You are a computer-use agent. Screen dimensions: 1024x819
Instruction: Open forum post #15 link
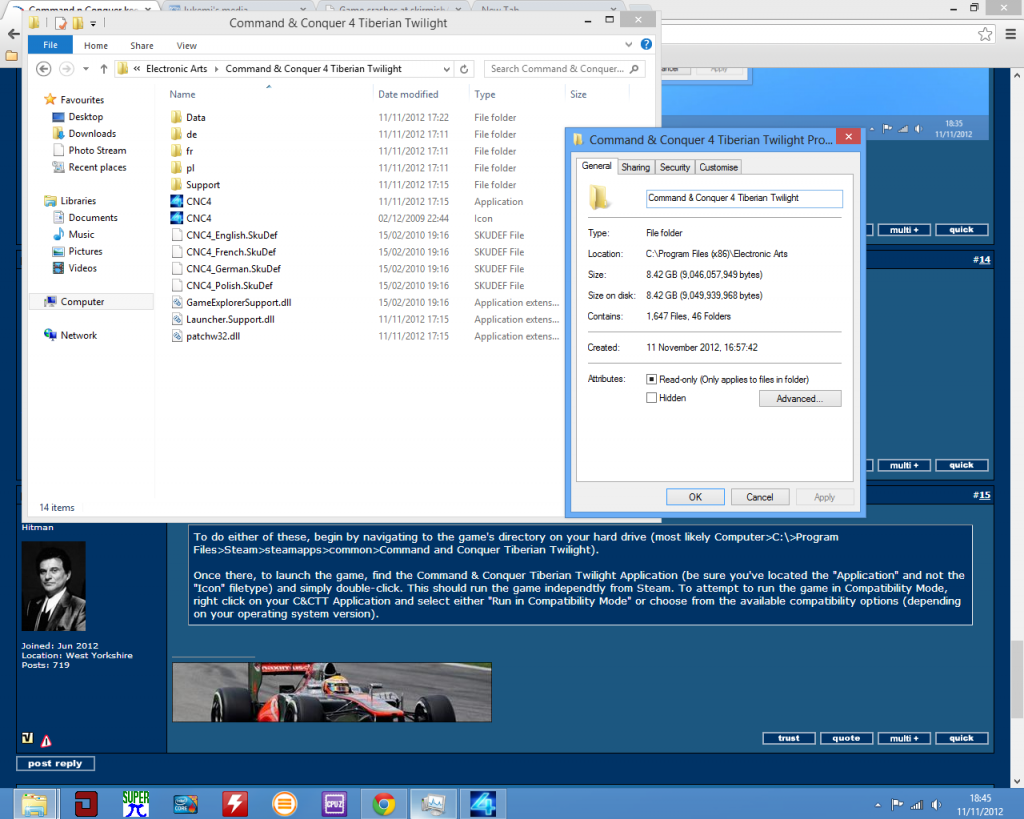(982, 495)
